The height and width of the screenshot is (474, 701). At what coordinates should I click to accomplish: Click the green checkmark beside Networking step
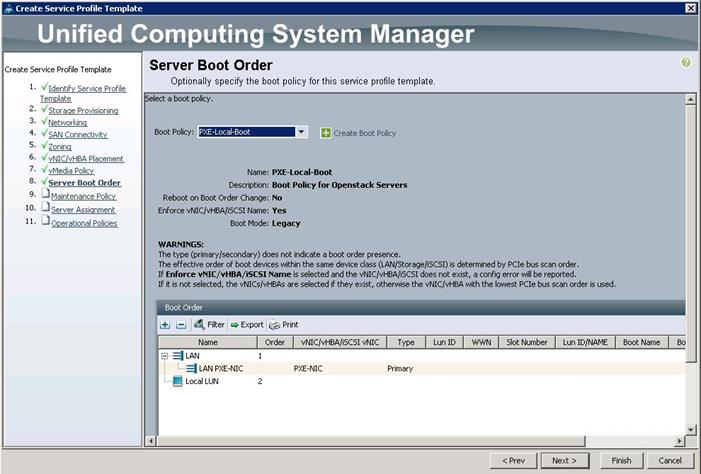pyautogui.click(x=44, y=121)
